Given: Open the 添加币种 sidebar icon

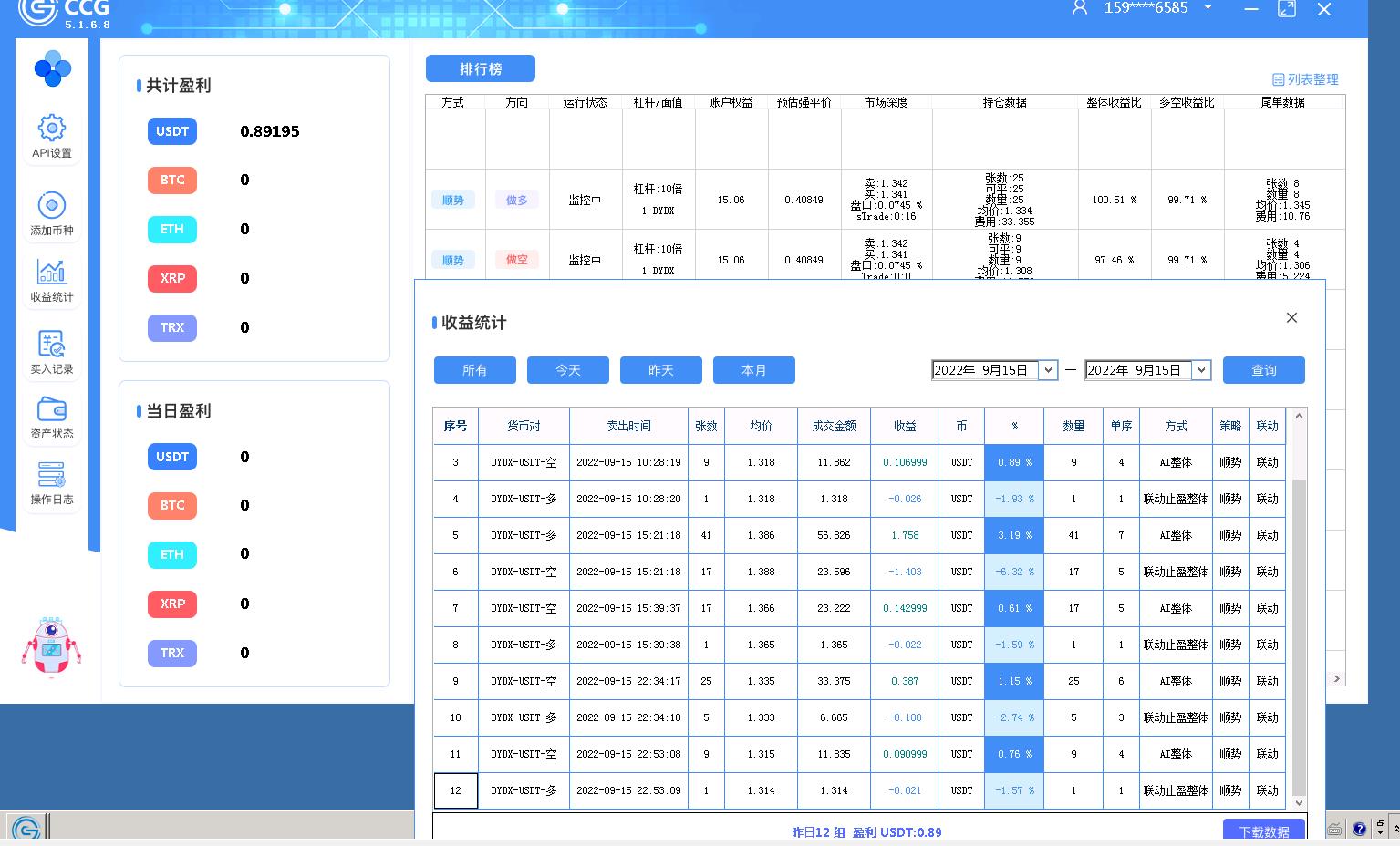Looking at the screenshot, I should (52, 213).
